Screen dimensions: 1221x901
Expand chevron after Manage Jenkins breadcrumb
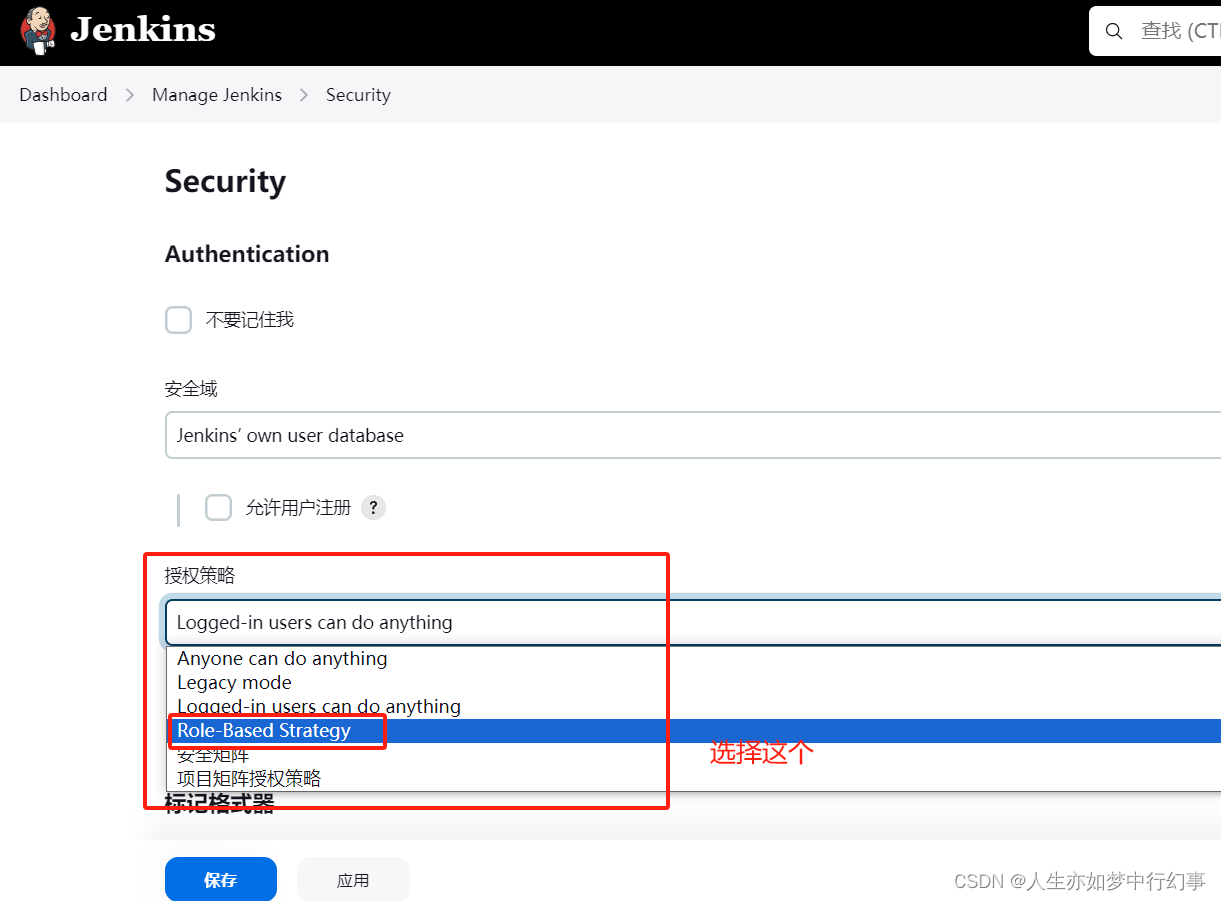[x=304, y=95]
